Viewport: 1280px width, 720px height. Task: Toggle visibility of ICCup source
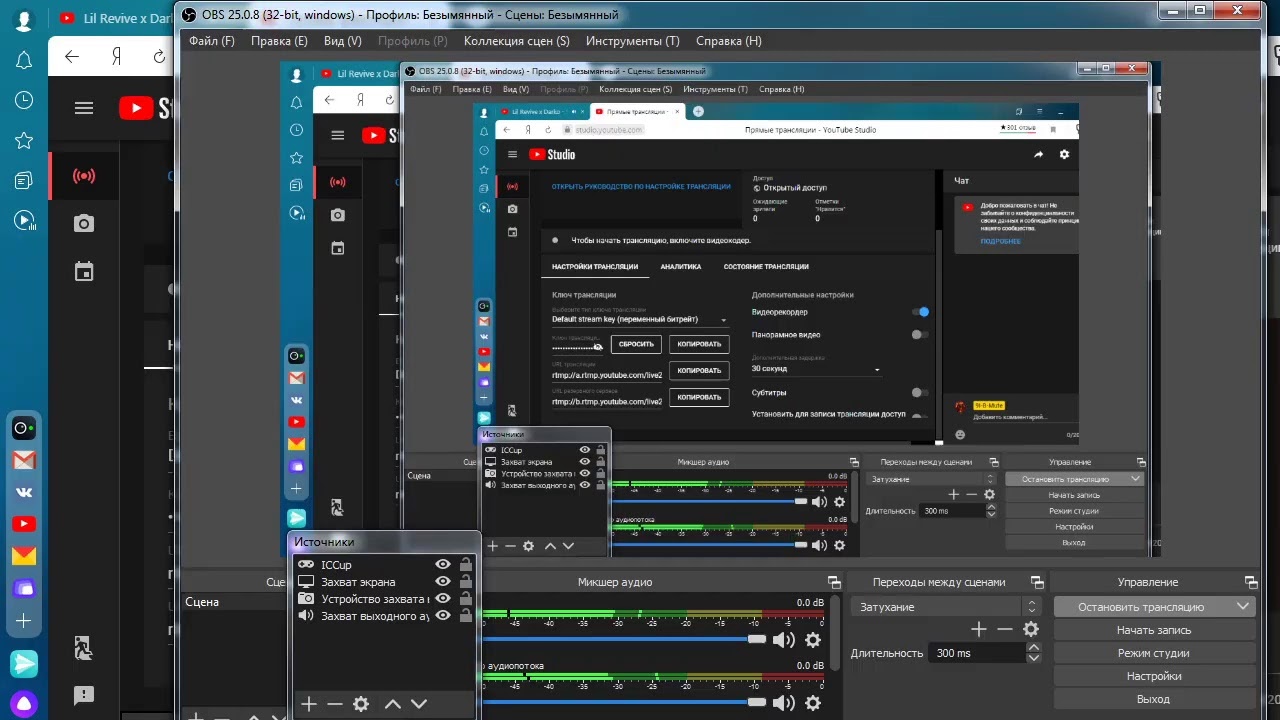pos(443,565)
